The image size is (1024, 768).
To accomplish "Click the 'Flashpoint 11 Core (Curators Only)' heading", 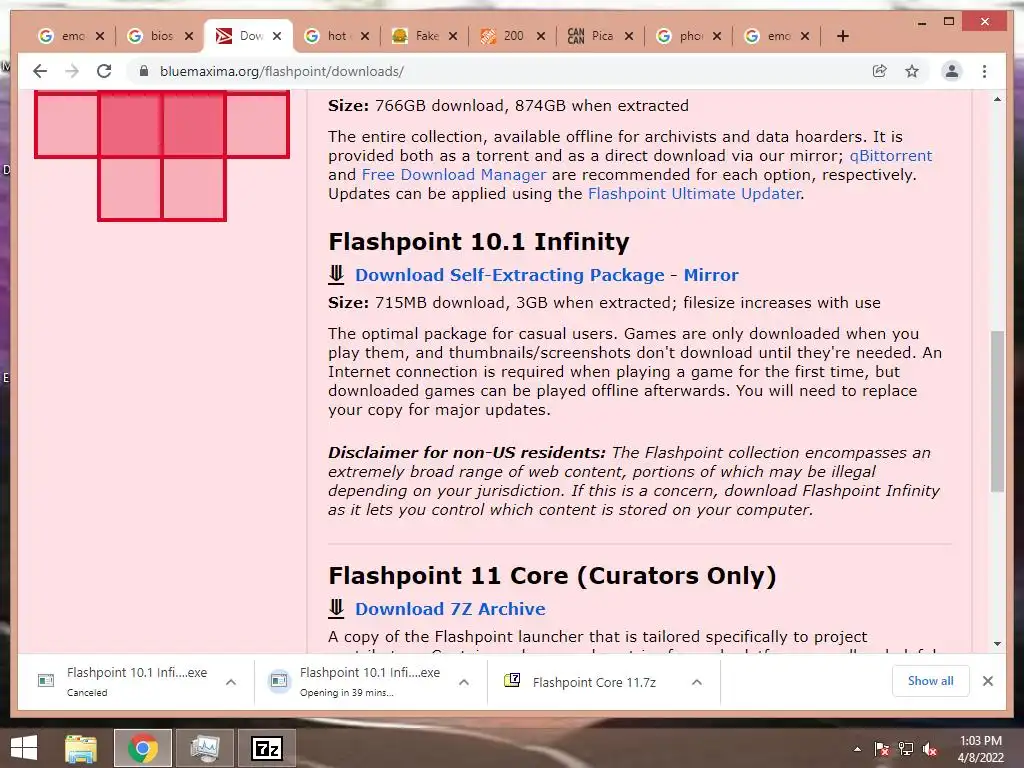I will pos(552,576).
